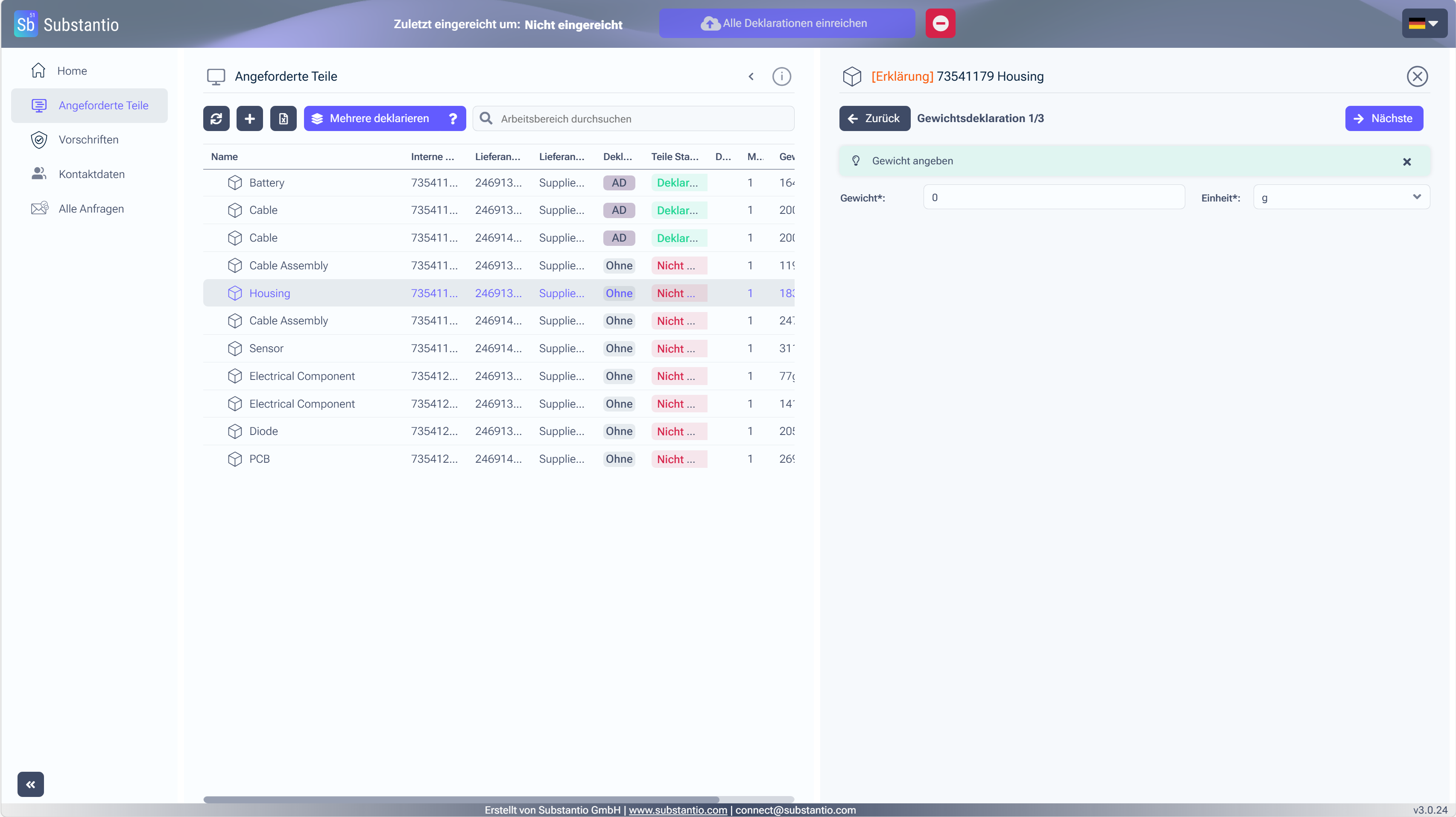
Task: Click the Housing row name
Action: (269, 293)
